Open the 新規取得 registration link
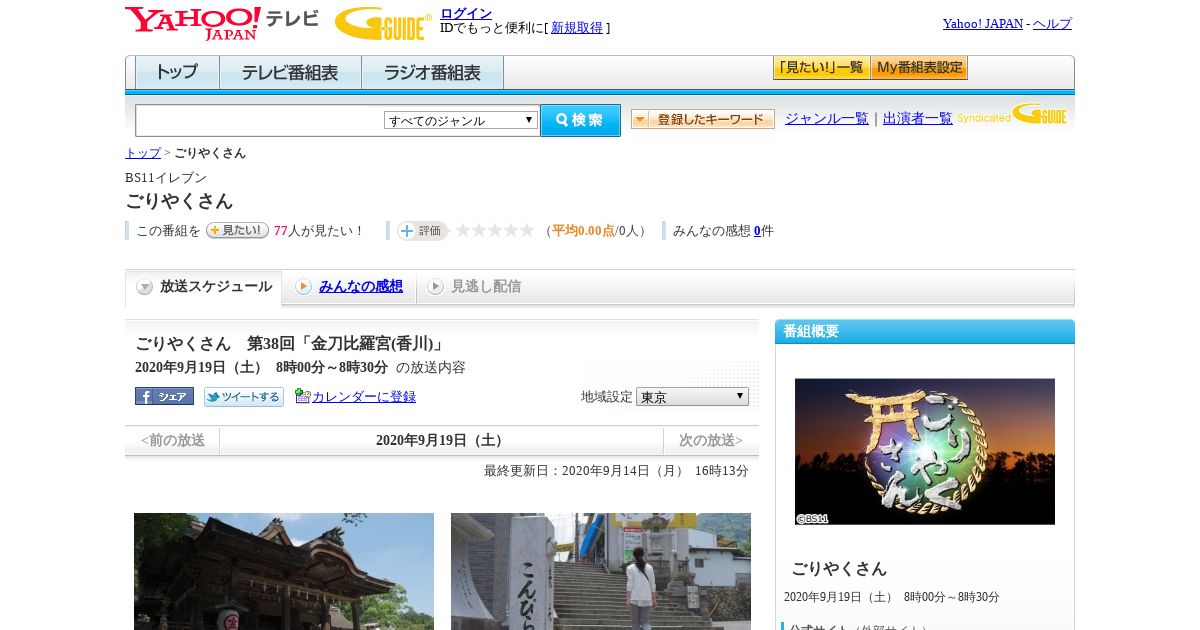The image size is (1200, 630). (x=577, y=28)
